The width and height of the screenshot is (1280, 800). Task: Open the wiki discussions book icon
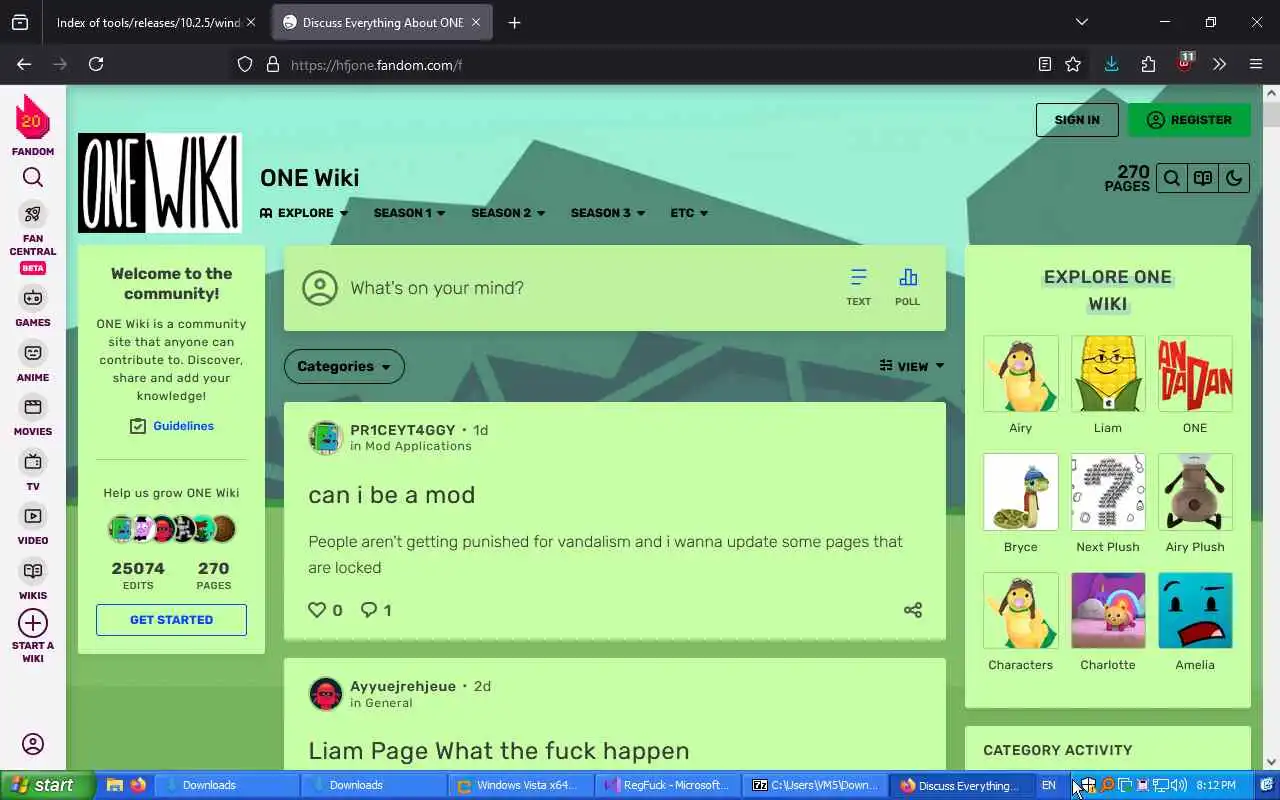[1203, 178]
